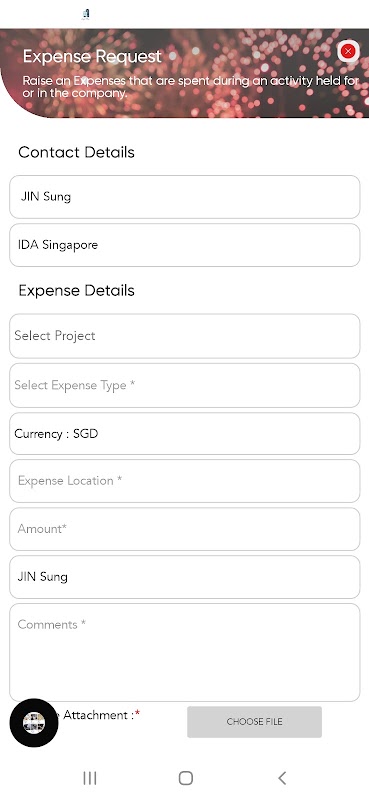Tap the Amount input field
369x800 pixels.
coord(185,529)
